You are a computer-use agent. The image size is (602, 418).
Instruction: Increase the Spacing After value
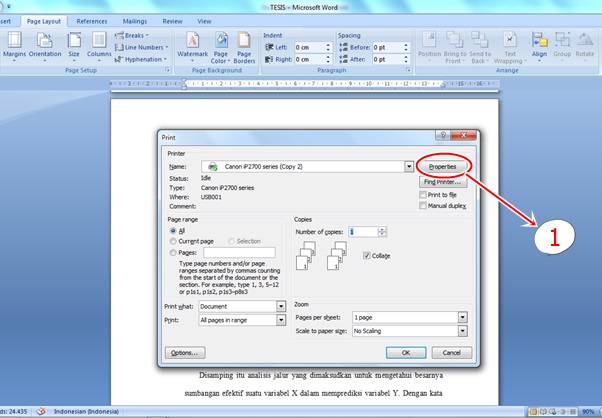coord(406,57)
